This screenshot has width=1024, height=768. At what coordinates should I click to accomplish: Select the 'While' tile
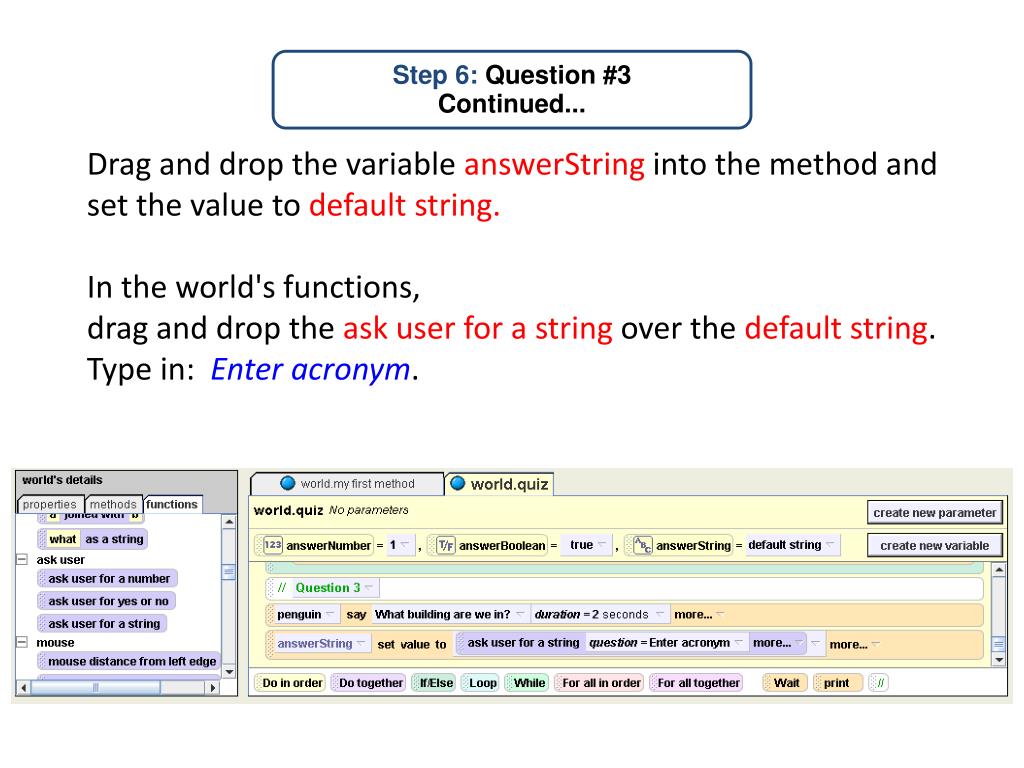(x=526, y=682)
